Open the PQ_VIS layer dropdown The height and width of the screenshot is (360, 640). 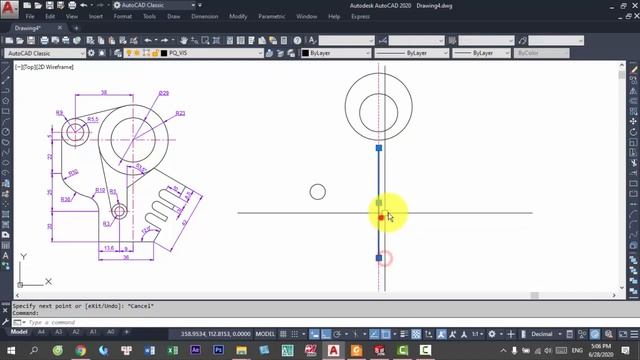tap(193, 53)
